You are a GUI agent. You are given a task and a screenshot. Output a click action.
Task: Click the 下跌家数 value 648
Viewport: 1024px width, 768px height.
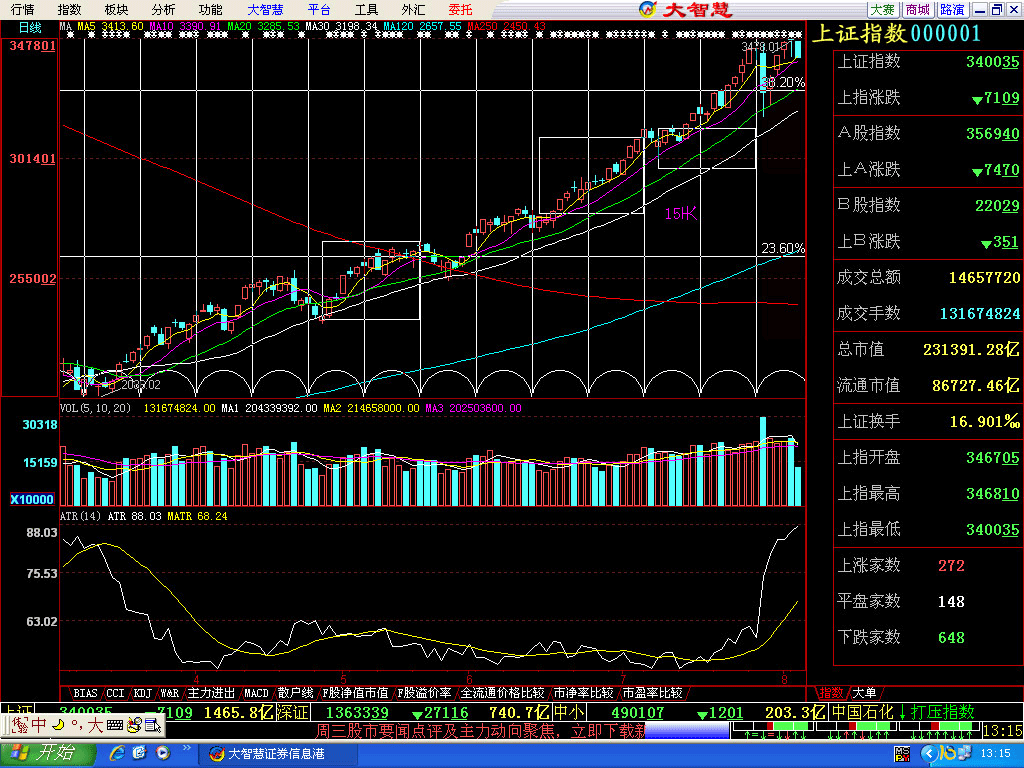(951, 637)
